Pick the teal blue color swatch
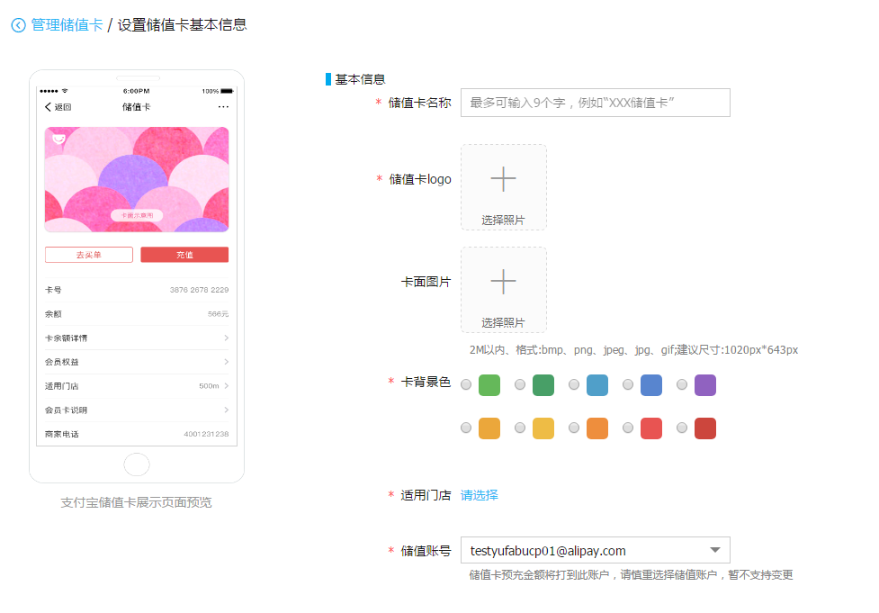 pyautogui.click(x=597, y=385)
